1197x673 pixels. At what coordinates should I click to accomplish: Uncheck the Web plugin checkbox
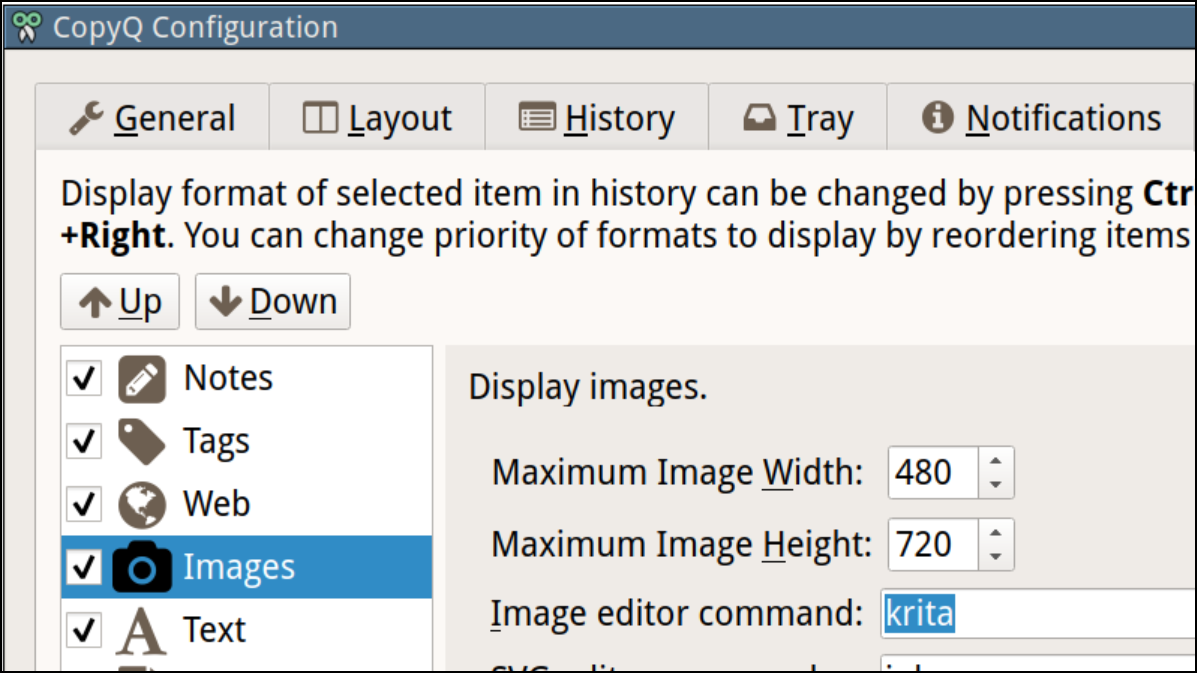pos(84,504)
